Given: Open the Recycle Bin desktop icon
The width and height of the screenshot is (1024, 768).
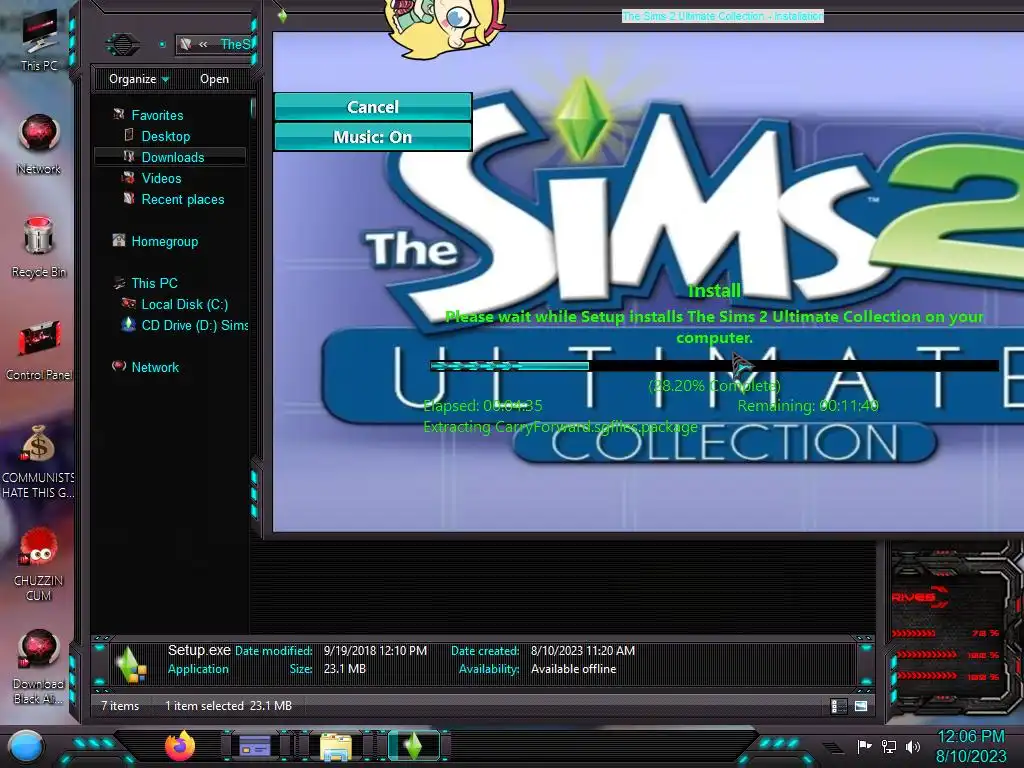Looking at the screenshot, I should 39,247.
